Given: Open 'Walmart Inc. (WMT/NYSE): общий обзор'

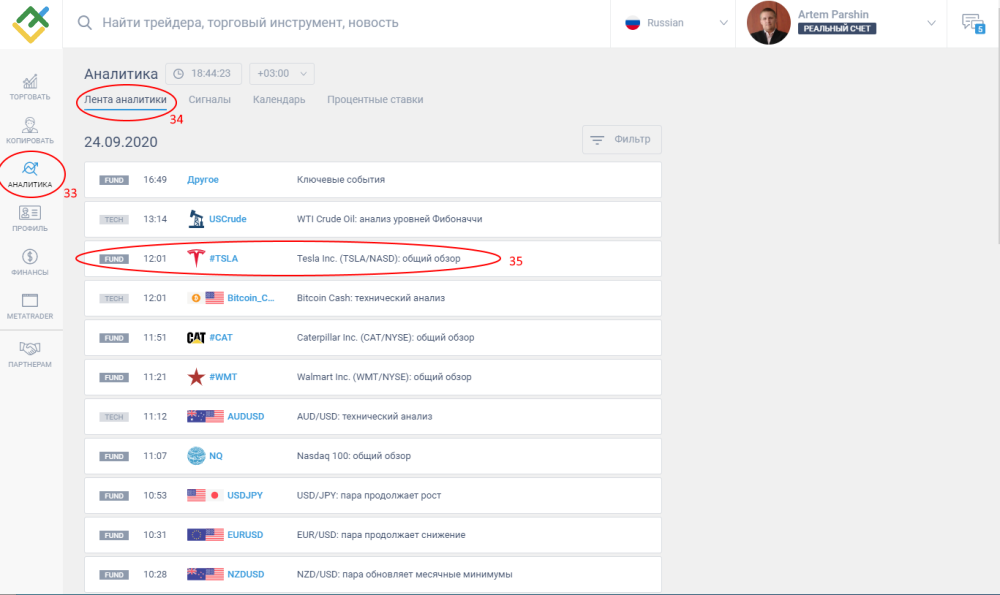Looking at the screenshot, I should coord(384,377).
